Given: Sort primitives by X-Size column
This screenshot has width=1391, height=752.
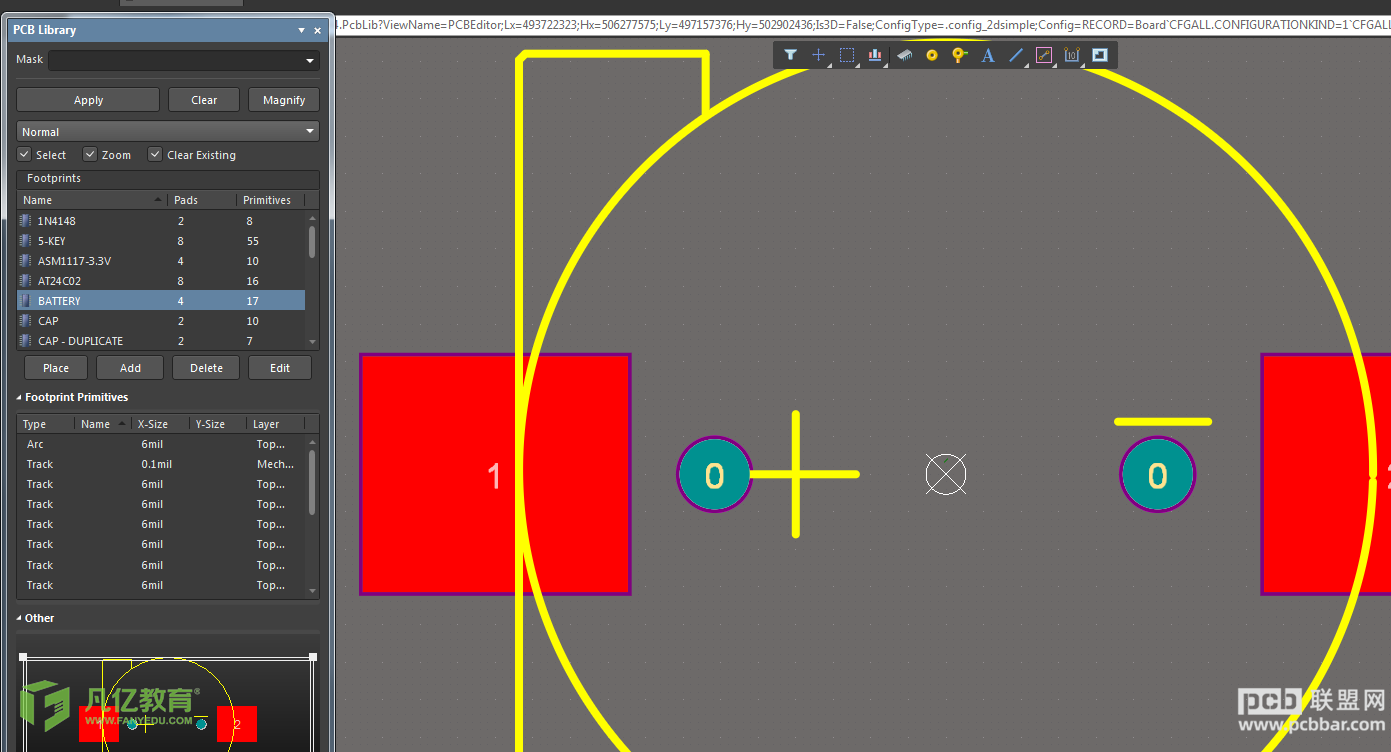Looking at the screenshot, I should coord(160,424).
